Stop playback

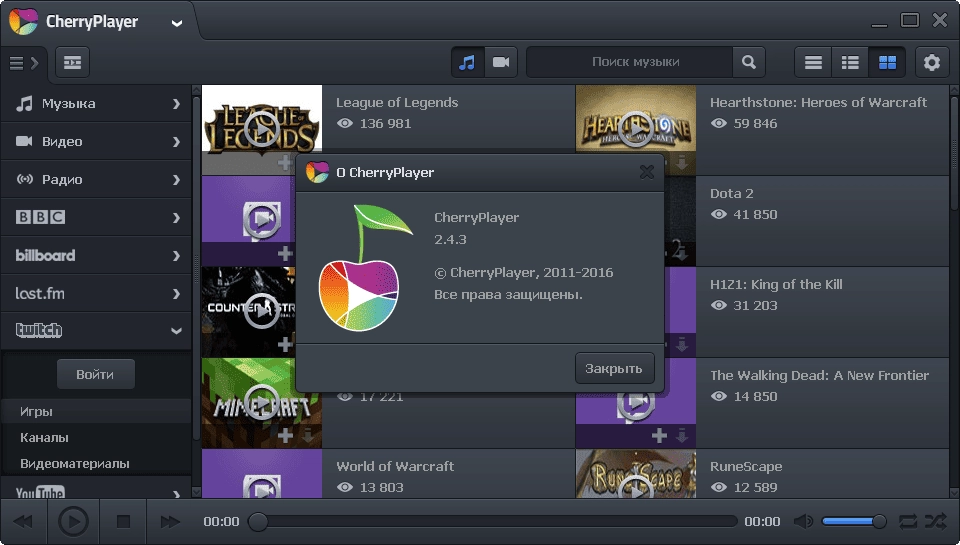(x=123, y=522)
